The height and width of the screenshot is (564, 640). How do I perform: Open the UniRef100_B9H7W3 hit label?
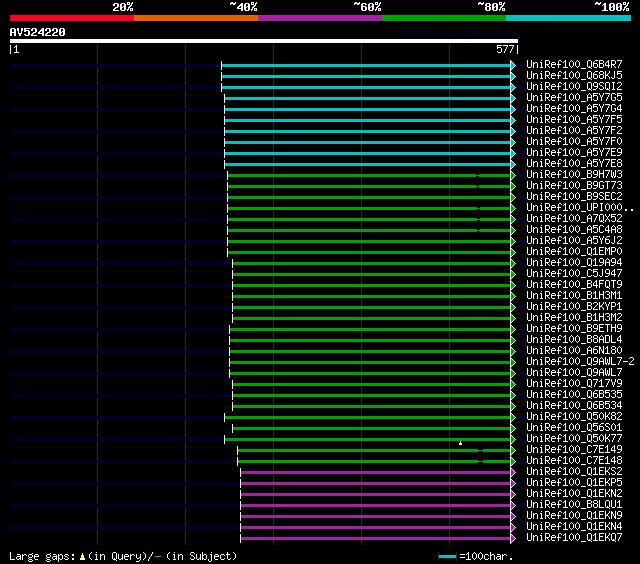[x=574, y=175]
